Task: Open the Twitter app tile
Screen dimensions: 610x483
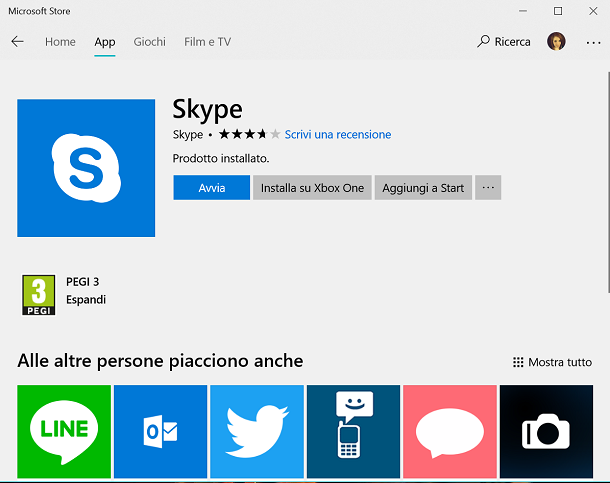Action: [257, 431]
